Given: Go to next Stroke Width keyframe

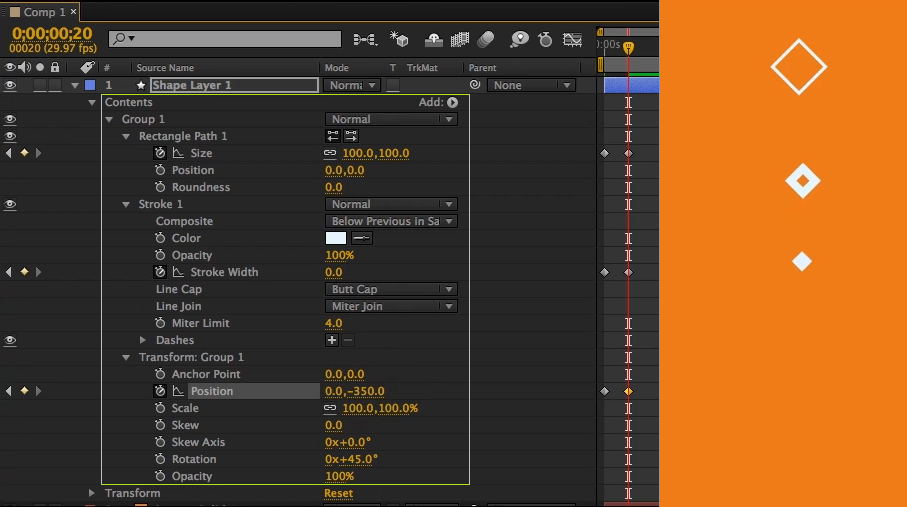Looking at the screenshot, I should 38,271.
